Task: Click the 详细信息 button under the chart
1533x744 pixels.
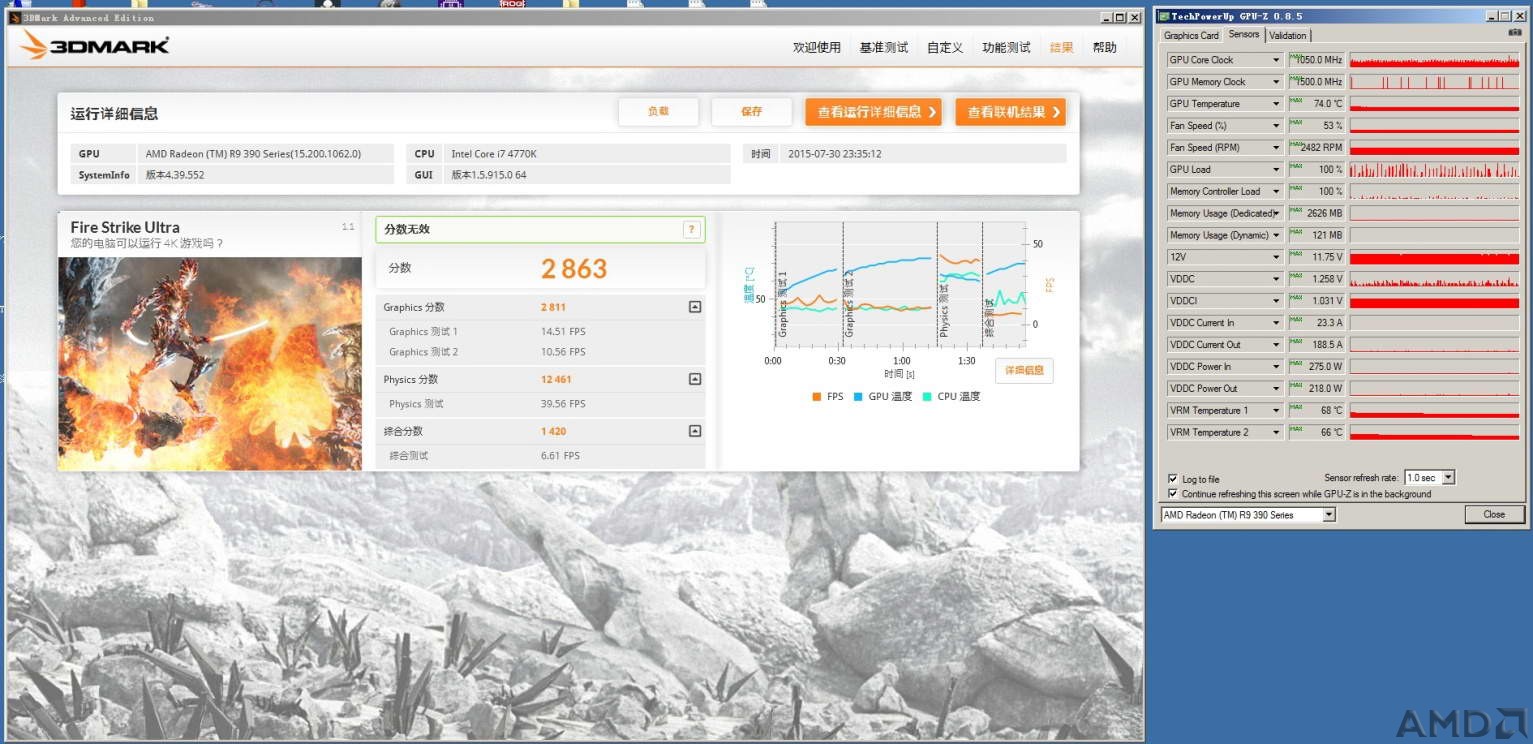Action: [1024, 371]
